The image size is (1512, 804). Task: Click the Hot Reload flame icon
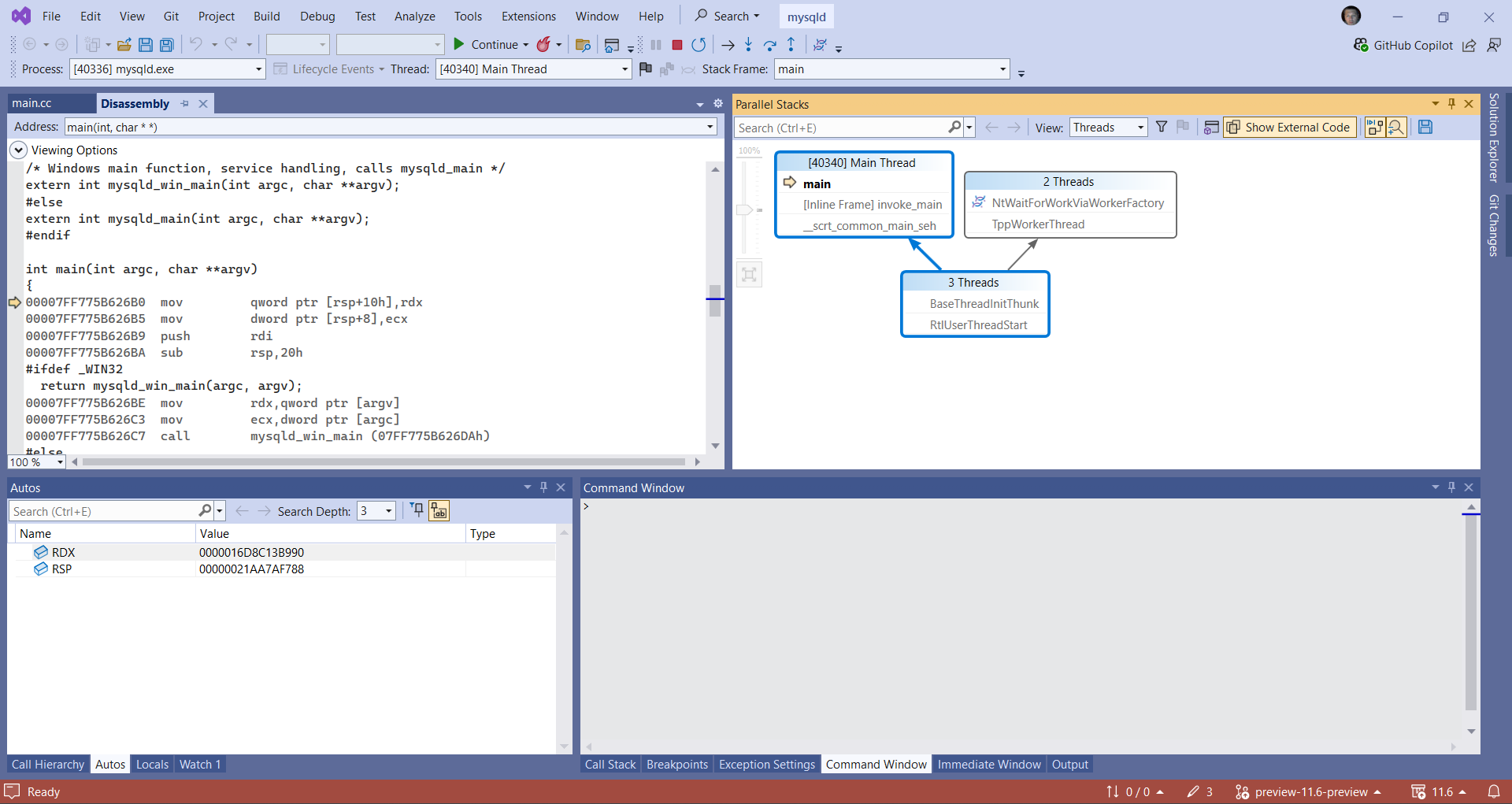pos(543,45)
